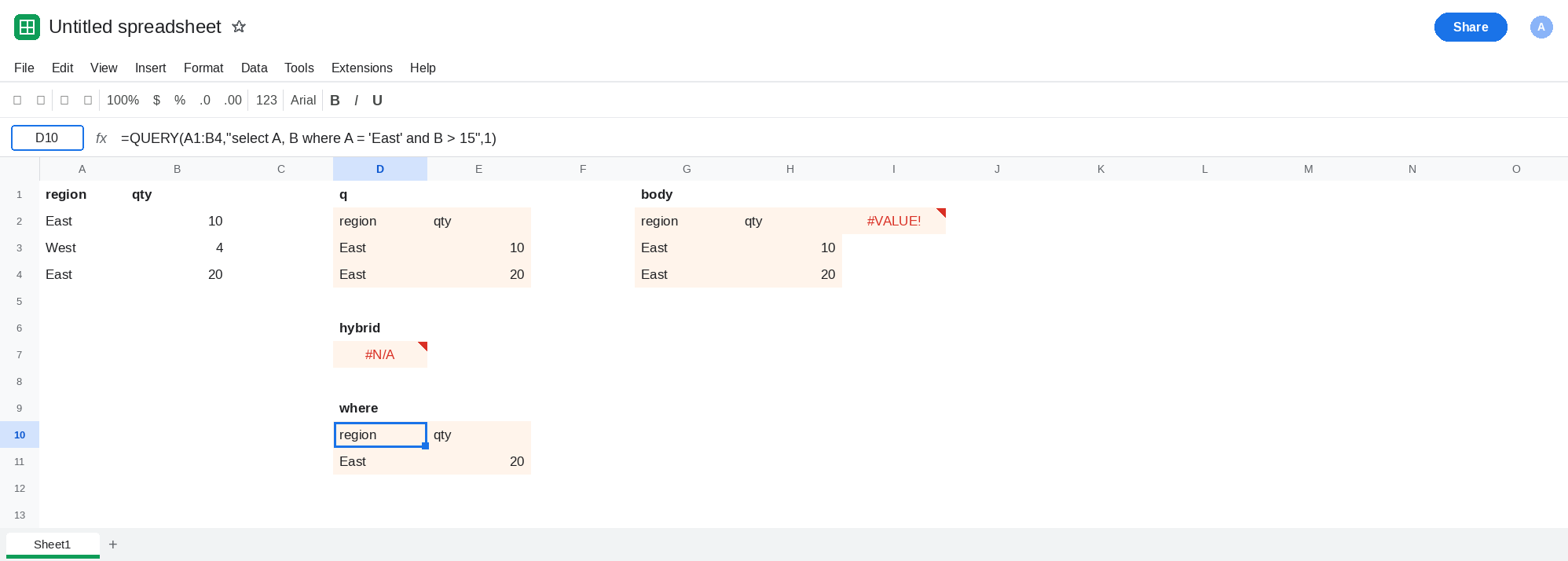Open the Edit menu

tap(62, 68)
